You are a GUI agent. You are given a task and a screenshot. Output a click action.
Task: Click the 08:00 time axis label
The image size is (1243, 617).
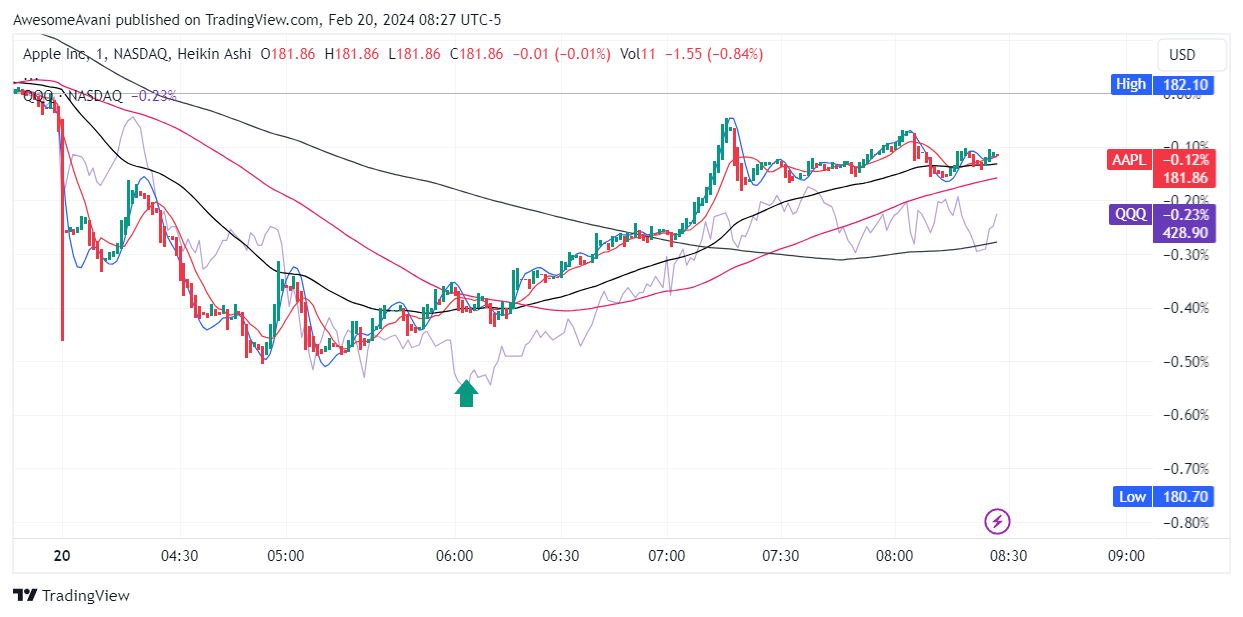(894, 556)
